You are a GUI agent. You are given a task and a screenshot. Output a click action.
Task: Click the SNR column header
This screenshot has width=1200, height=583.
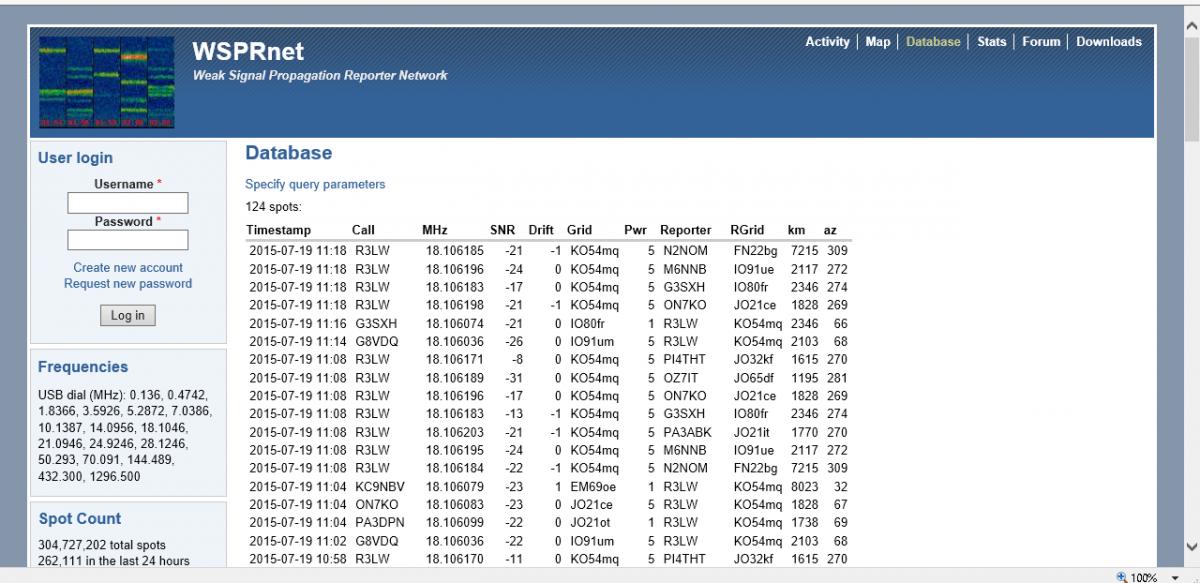502,230
